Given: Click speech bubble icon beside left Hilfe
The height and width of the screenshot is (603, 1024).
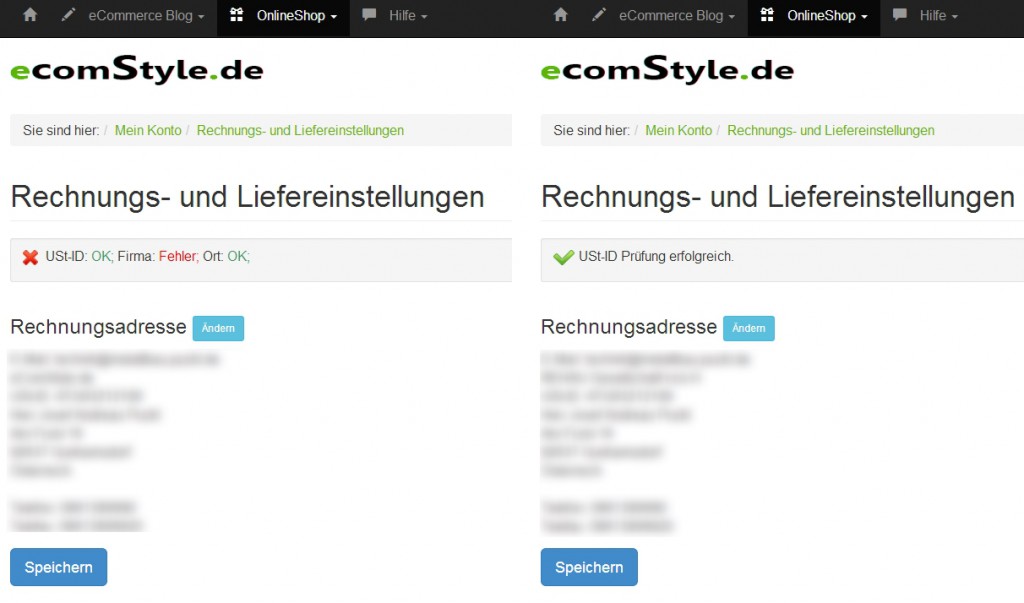Looking at the screenshot, I should coord(369,14).
